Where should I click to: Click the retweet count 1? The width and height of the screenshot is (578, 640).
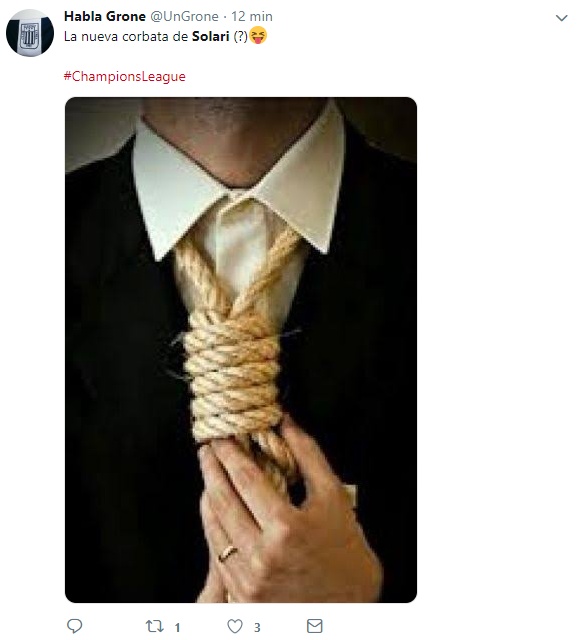point(177,627)
